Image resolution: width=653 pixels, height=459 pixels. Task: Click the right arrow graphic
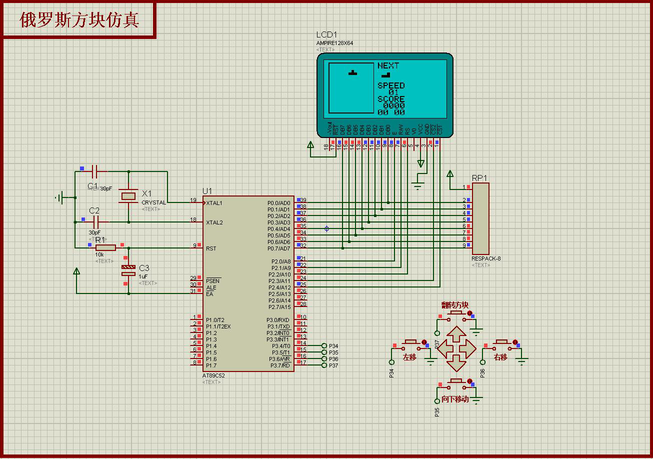tap(468, 349)
